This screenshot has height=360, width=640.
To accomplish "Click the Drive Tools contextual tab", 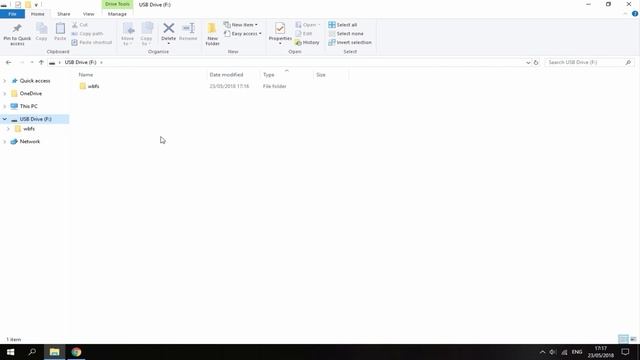I will (x=117, y=4).
